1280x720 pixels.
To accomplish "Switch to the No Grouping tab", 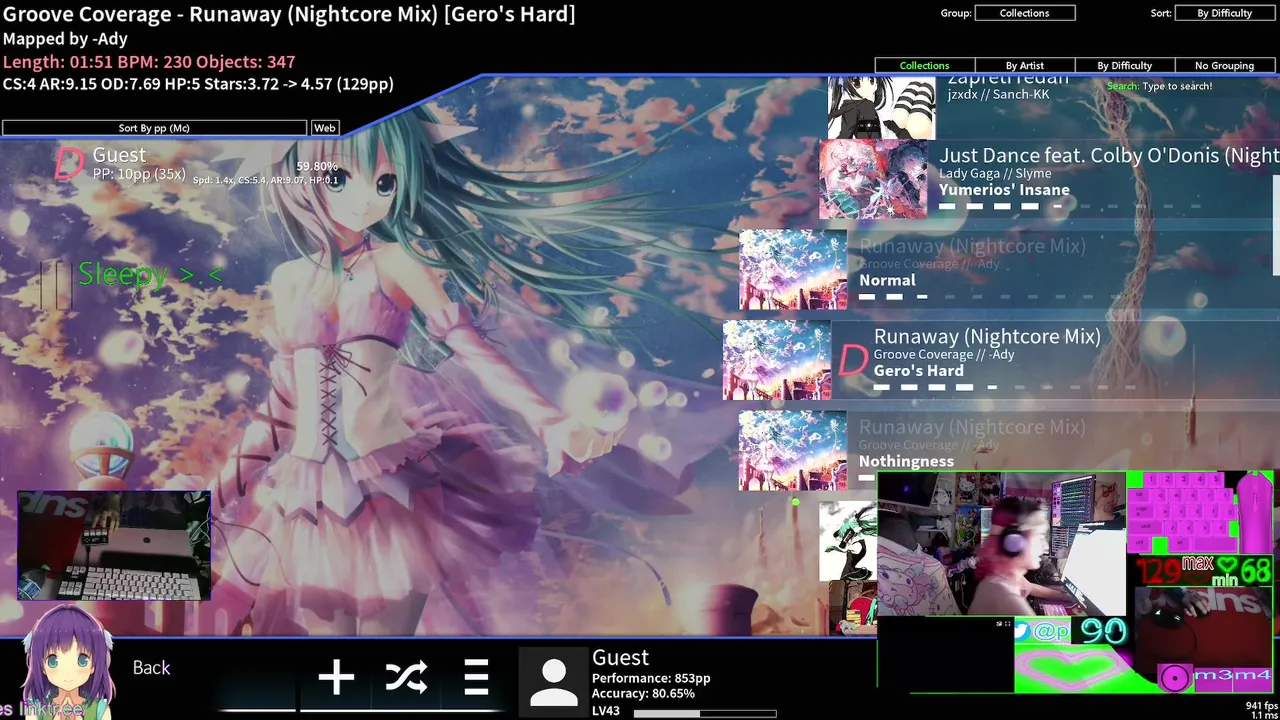I will pos(1224,65).
